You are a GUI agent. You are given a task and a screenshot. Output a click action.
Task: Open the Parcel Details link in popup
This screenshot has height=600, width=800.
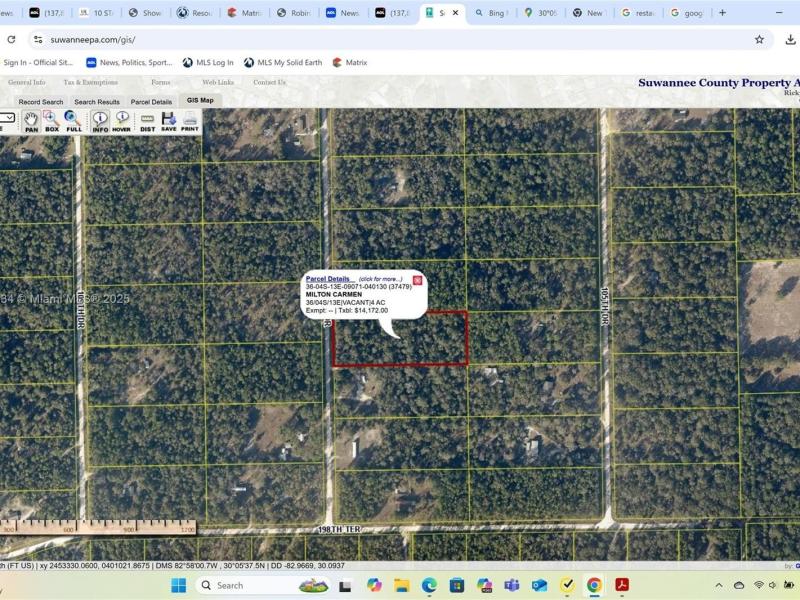coord(330,279)
